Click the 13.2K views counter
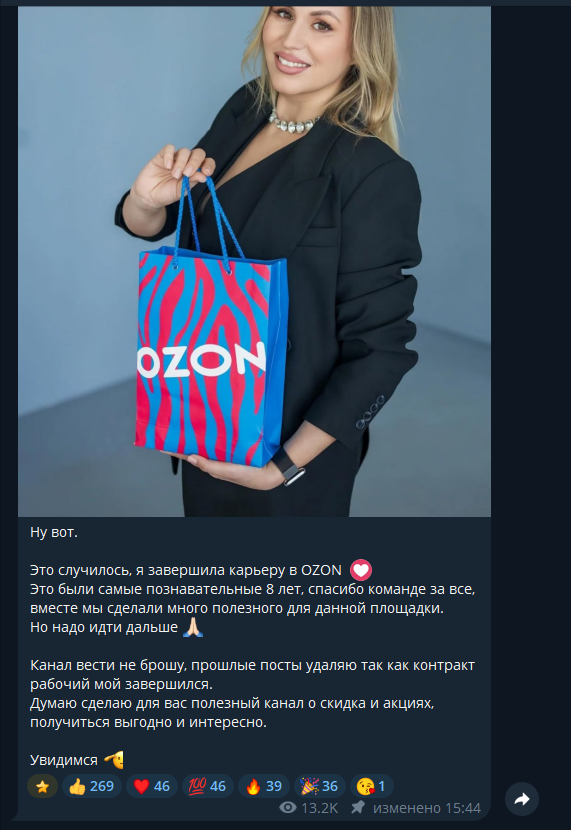Viewport: 571px width, 830px height. click(320, 808)
